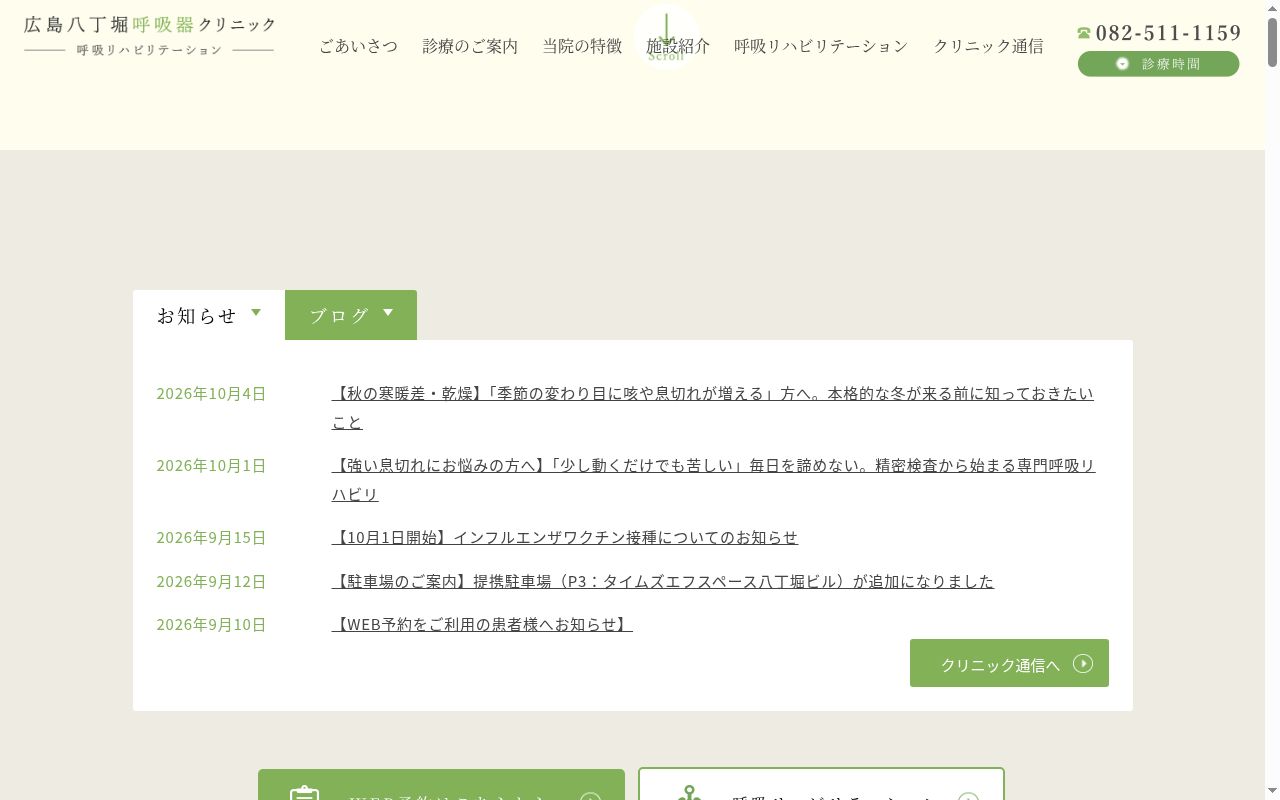Click the page vertical scrollbar thumb
This screenshot has height=800, width=1280.
coord(1272,43)
